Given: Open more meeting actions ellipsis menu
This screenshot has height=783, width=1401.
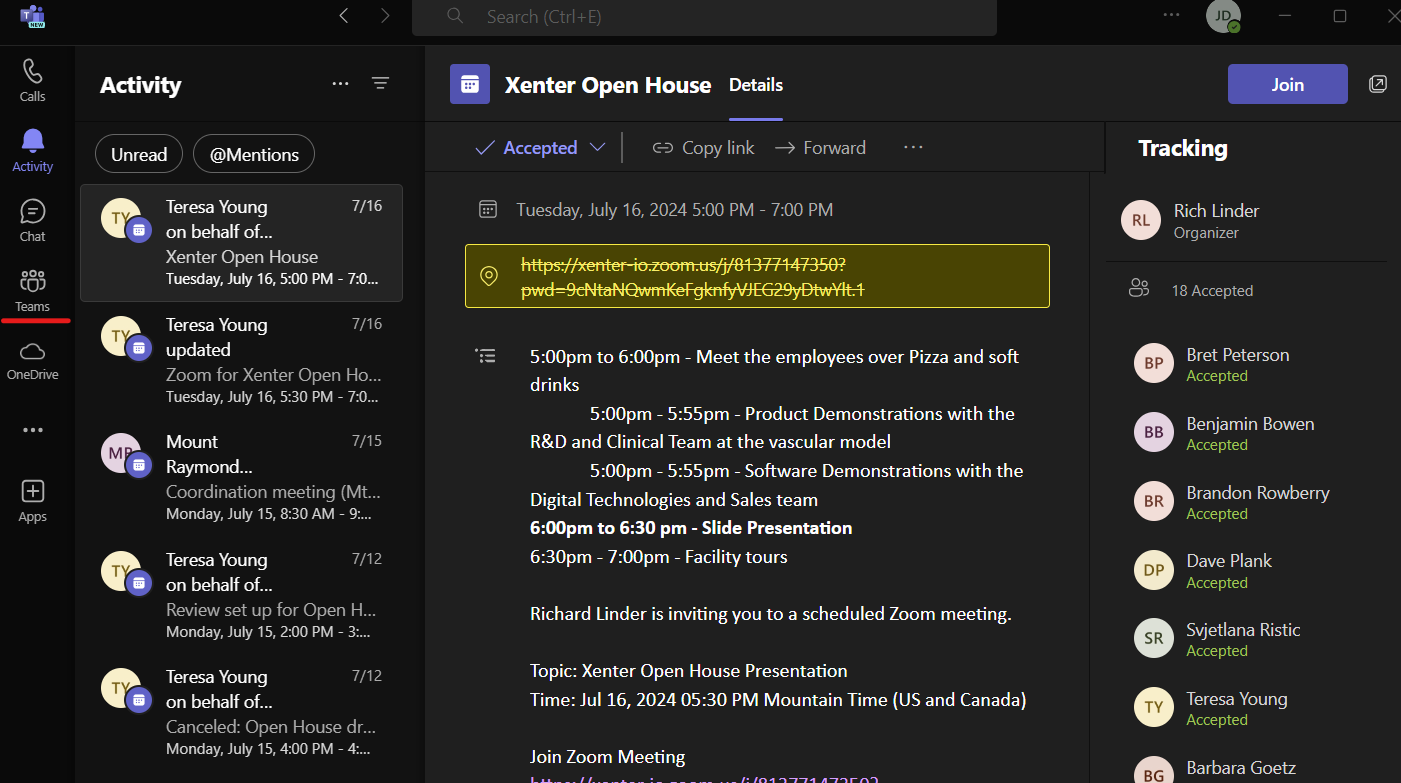Looking at the screenshot, I should [x=912, y=148].
